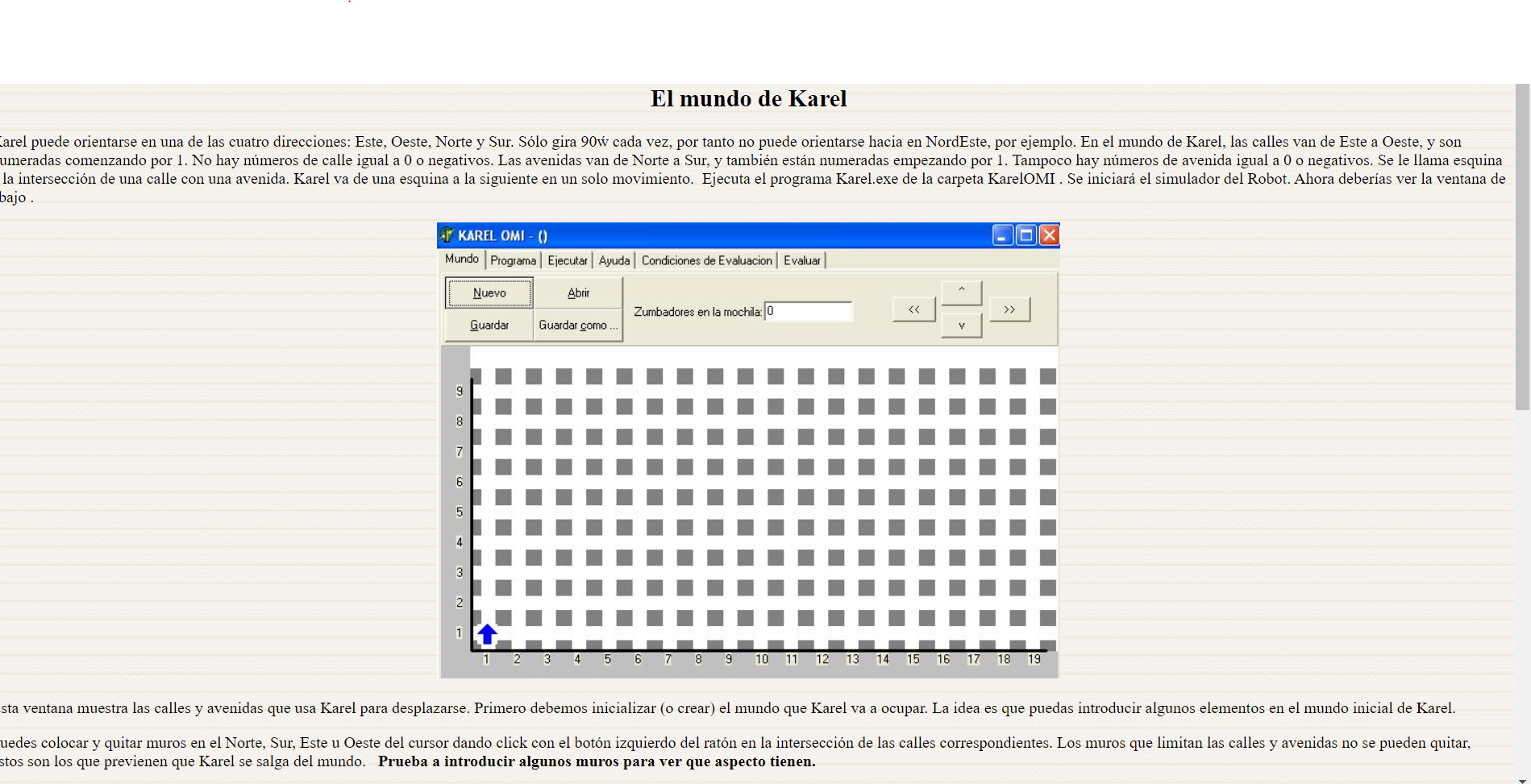Switch to the Programa tab

(514, 260)
